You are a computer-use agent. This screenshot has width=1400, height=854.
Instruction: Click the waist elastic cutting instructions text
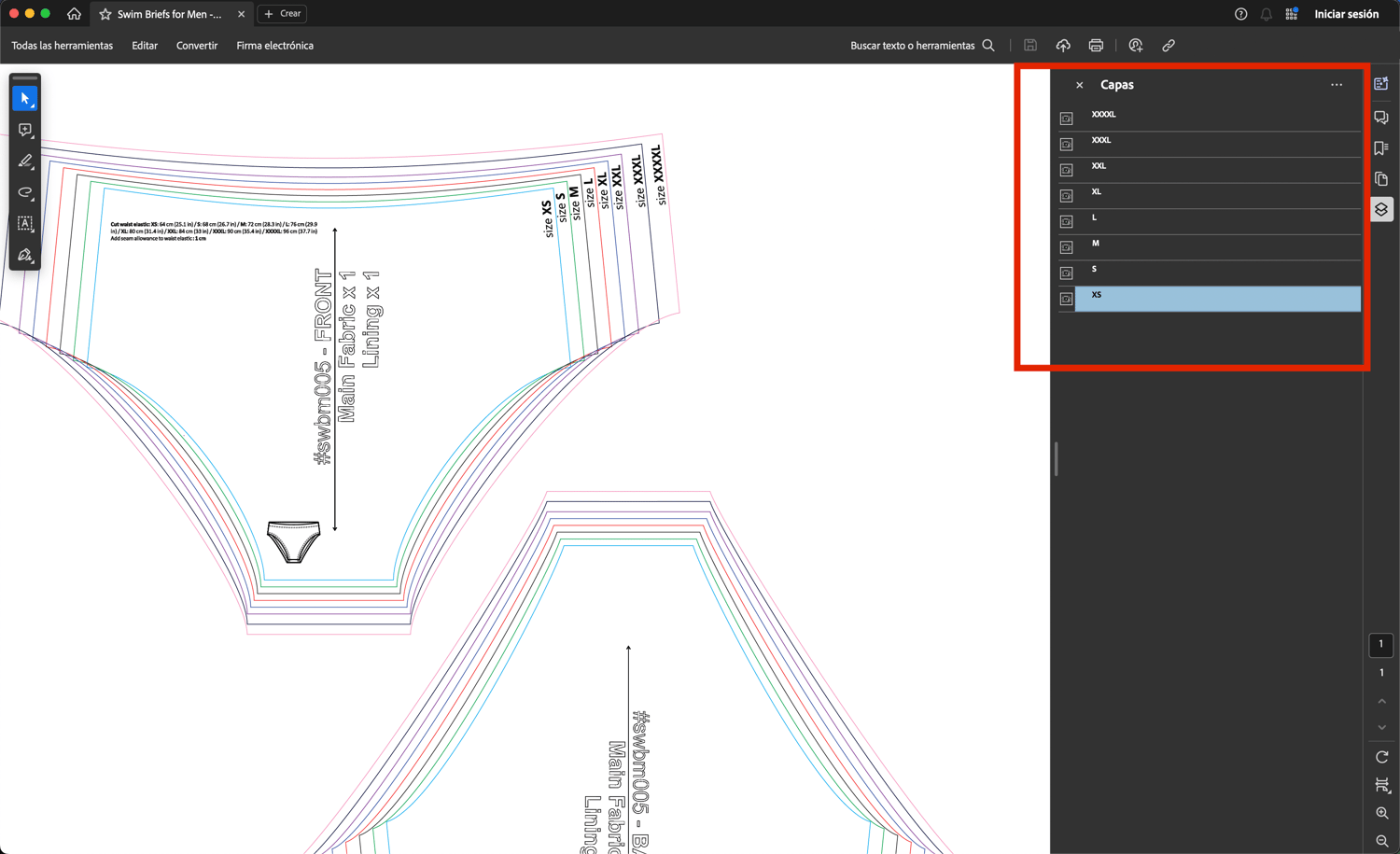point(214,231)
